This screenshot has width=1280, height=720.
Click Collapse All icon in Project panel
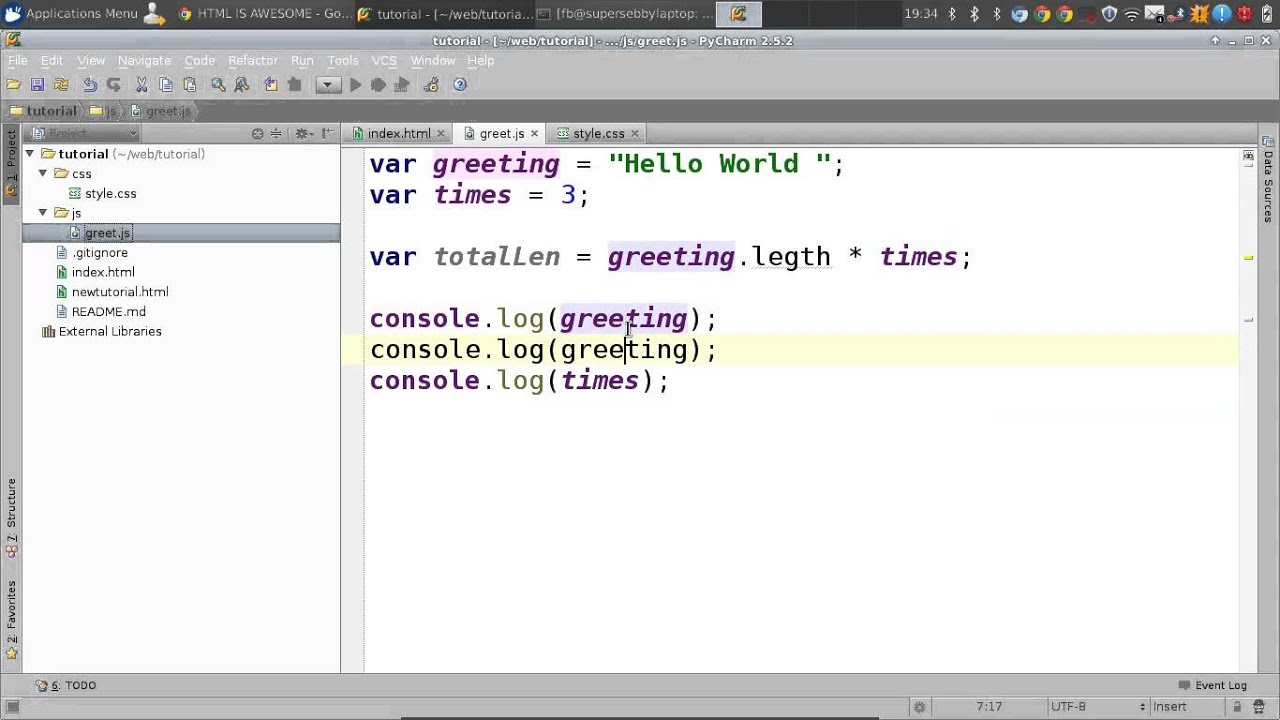[x=278, y=133]
